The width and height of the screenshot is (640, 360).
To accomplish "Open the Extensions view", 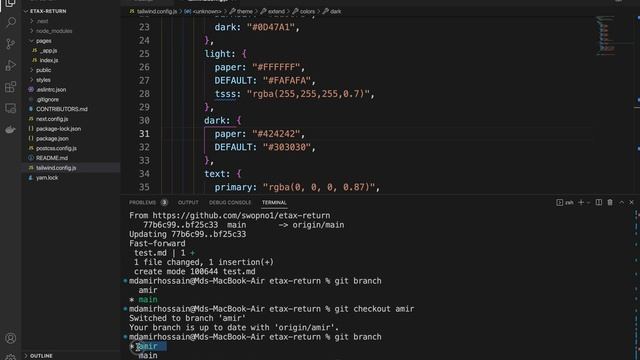I will click(x=11, y=87).
